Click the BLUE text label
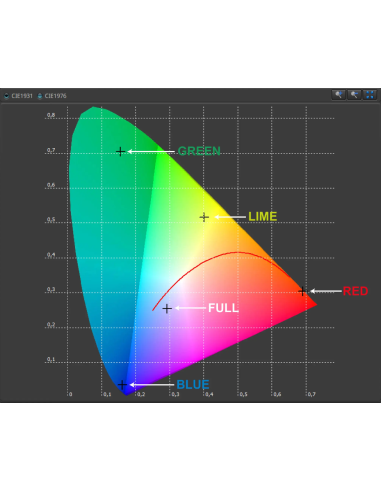 pyautogui.click(x=193, y=385)
